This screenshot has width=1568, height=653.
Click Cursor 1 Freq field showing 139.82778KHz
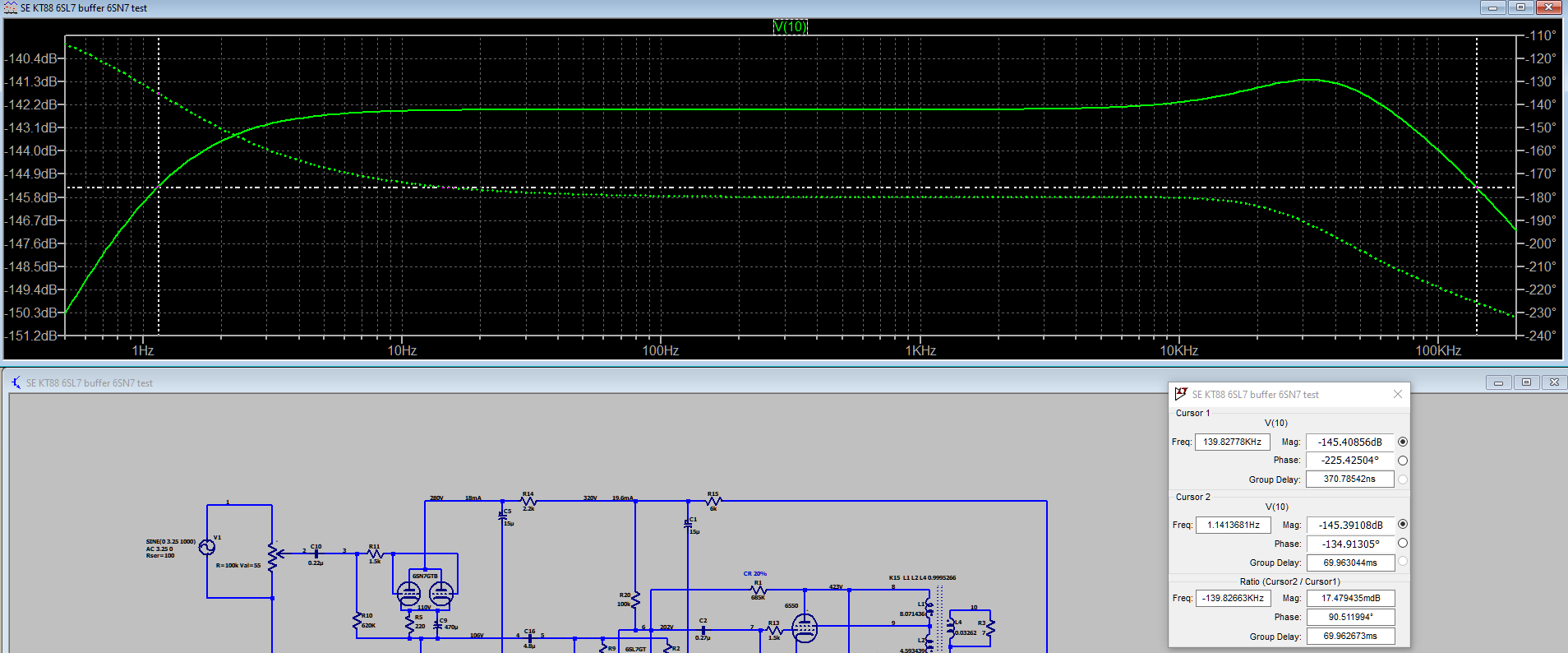pyautogui.click(x=1232, y=442)
